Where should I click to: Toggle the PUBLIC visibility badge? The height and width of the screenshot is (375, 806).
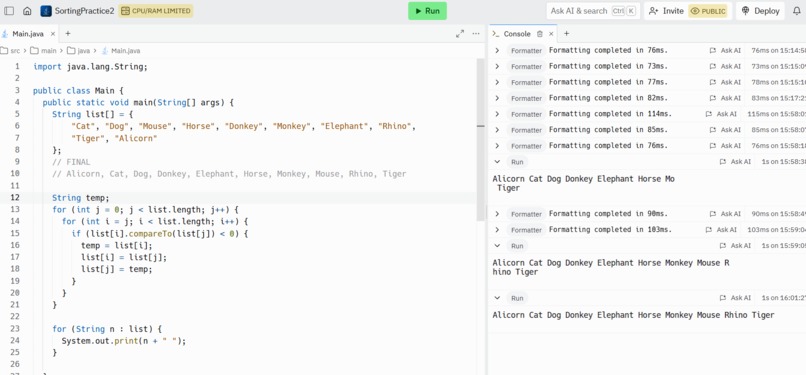(709, 11)
